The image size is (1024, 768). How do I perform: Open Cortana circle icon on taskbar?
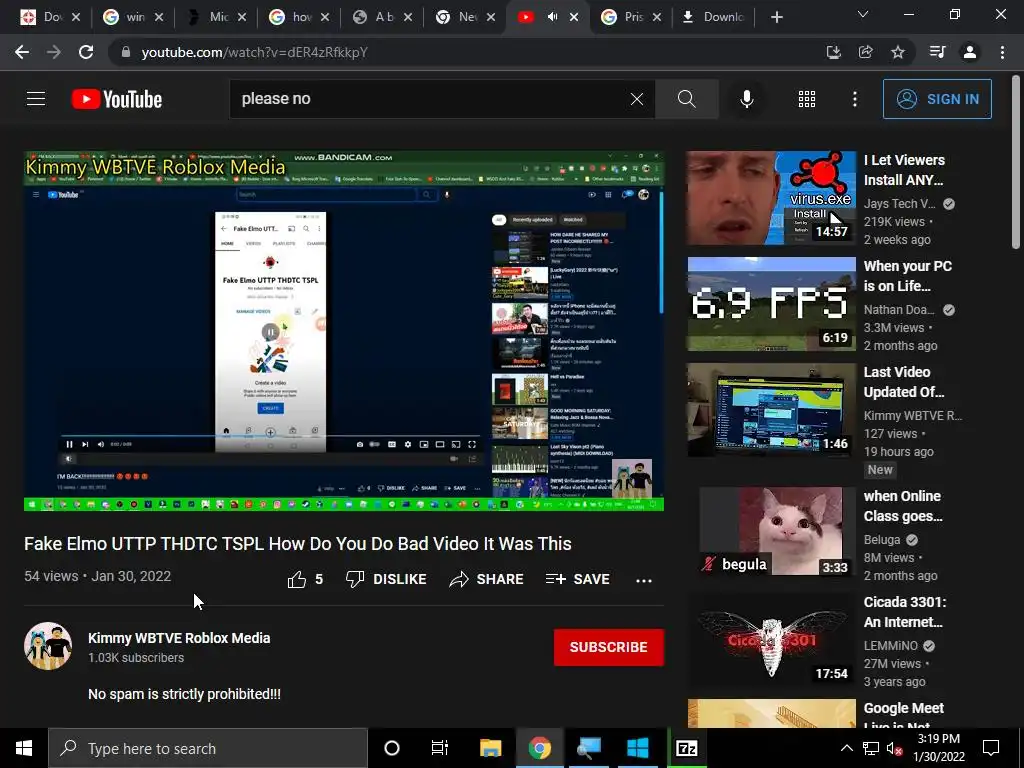click(x=392, y=748)
